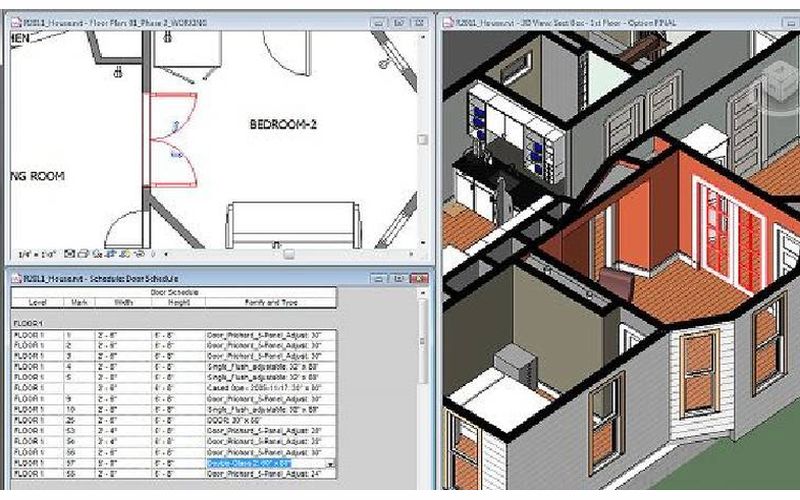This screenshot has height=500, width=800.
Task: Select Mark cell 5 in the door schedule
Action: coord(80,378)
